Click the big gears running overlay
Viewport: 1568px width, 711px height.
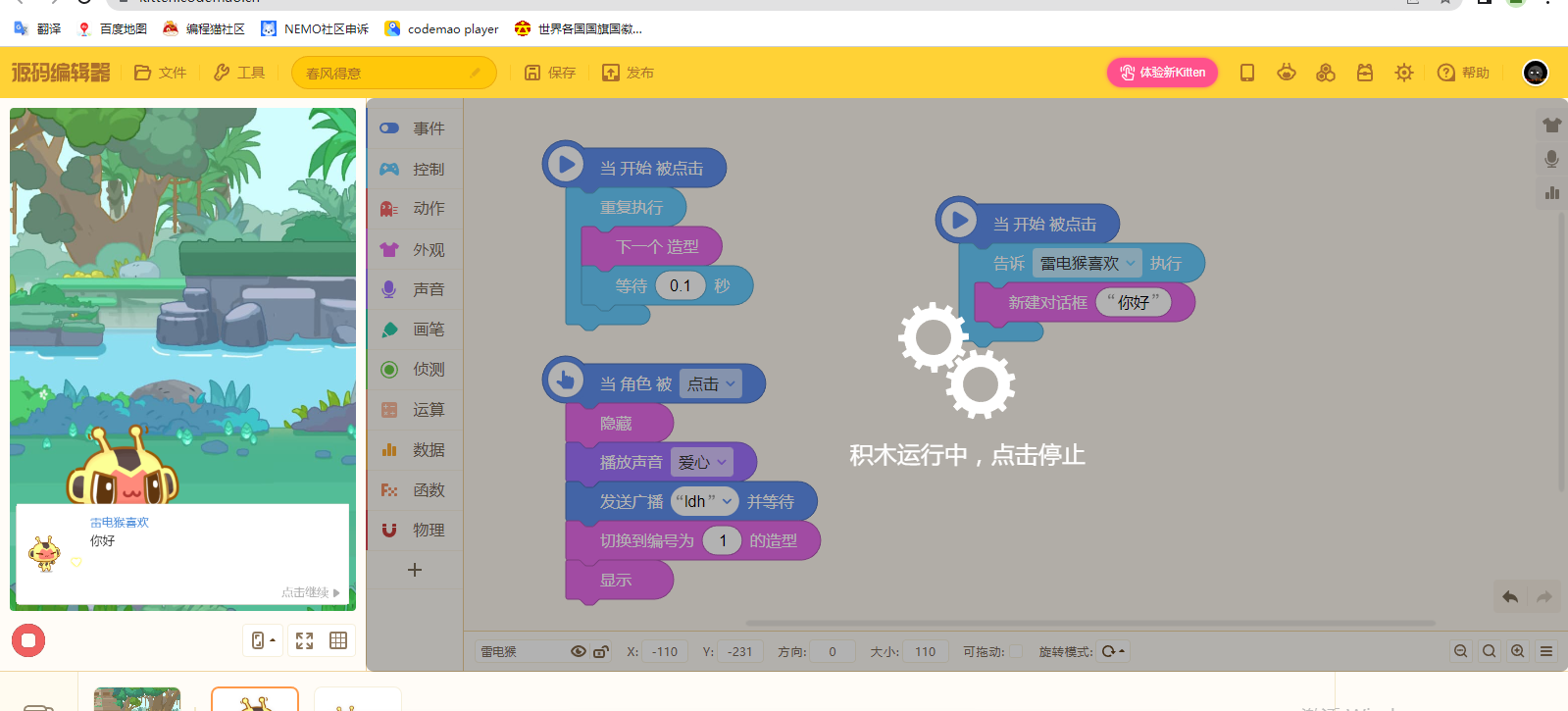click(957, 359)
